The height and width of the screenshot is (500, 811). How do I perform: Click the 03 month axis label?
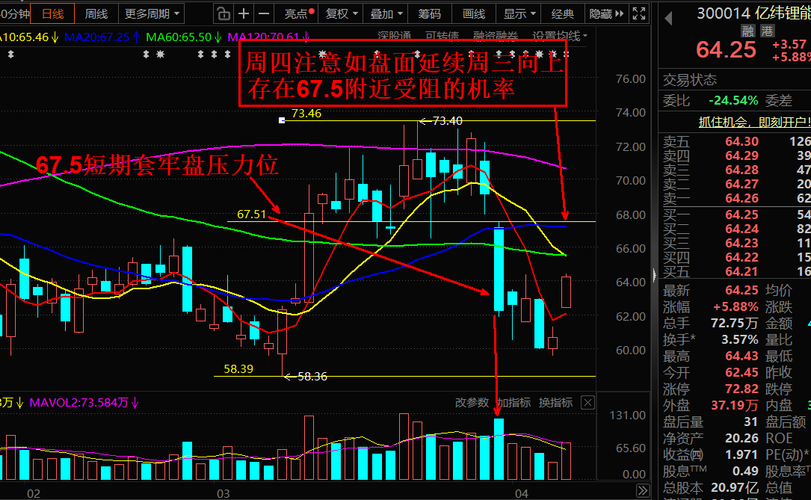[x=223, y=493]
